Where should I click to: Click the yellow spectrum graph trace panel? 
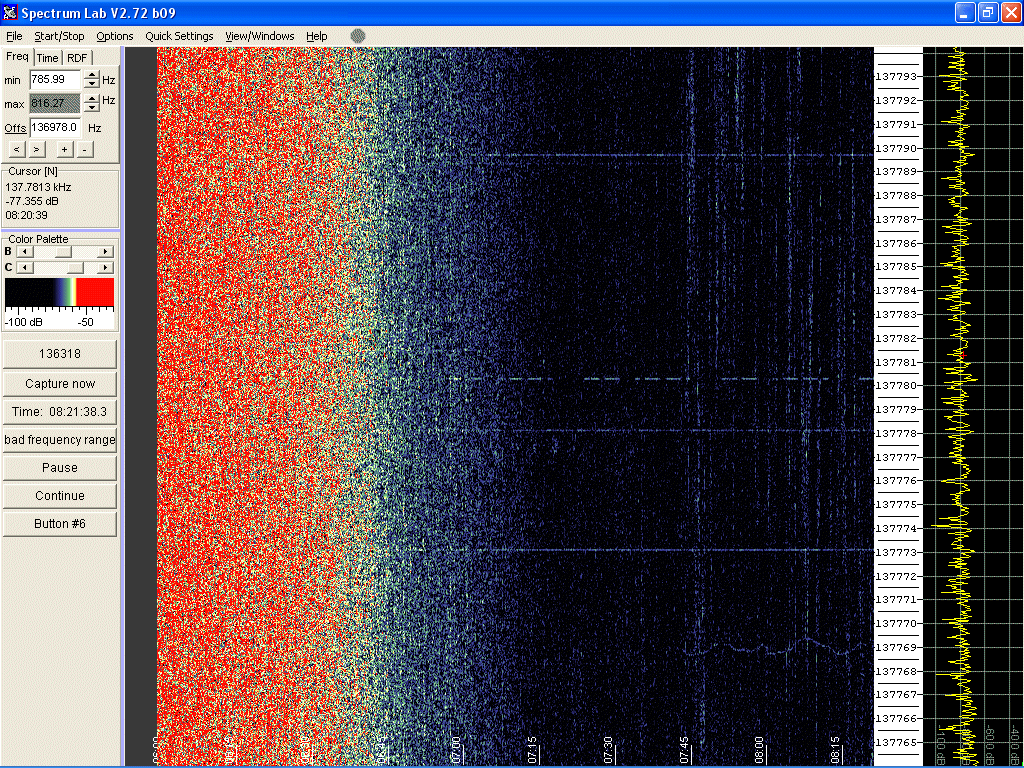point(973,406)
